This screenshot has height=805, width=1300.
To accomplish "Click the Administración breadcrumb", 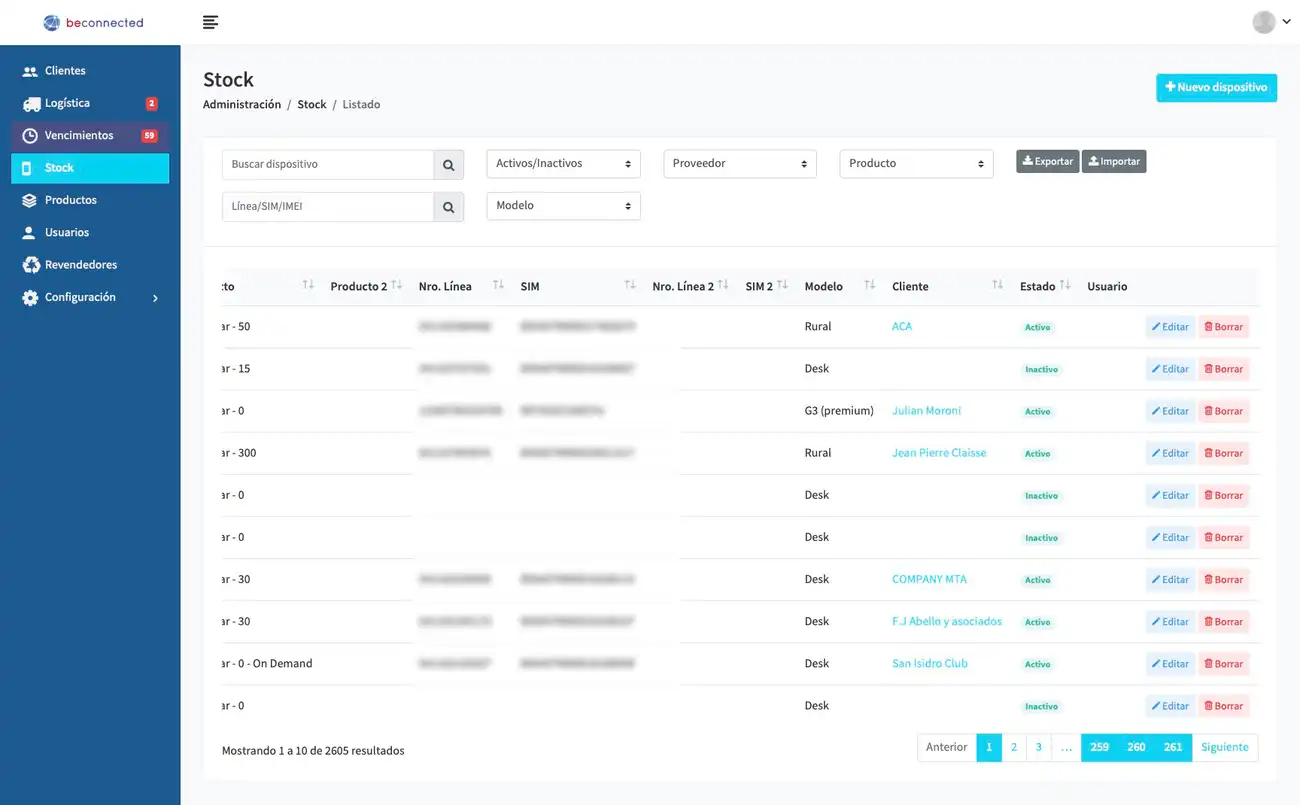I will click(x=242, y=104).
